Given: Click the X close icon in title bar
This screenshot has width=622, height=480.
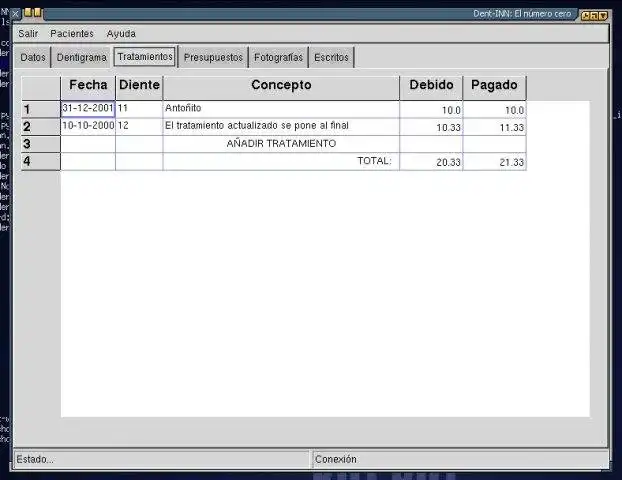Looking at the screenshot, I should (x=15, y=14).
